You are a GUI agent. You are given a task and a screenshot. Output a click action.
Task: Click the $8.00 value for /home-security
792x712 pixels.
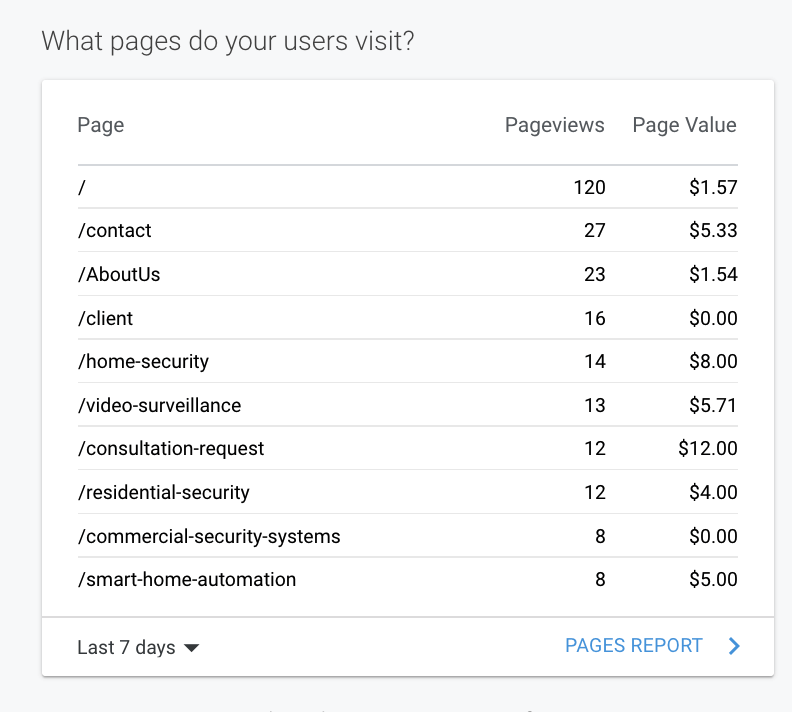coord(713,361)
